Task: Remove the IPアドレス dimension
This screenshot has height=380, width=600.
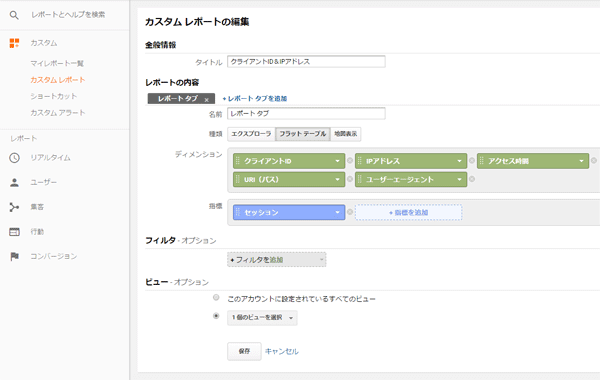Action: (x=472, y=161)
